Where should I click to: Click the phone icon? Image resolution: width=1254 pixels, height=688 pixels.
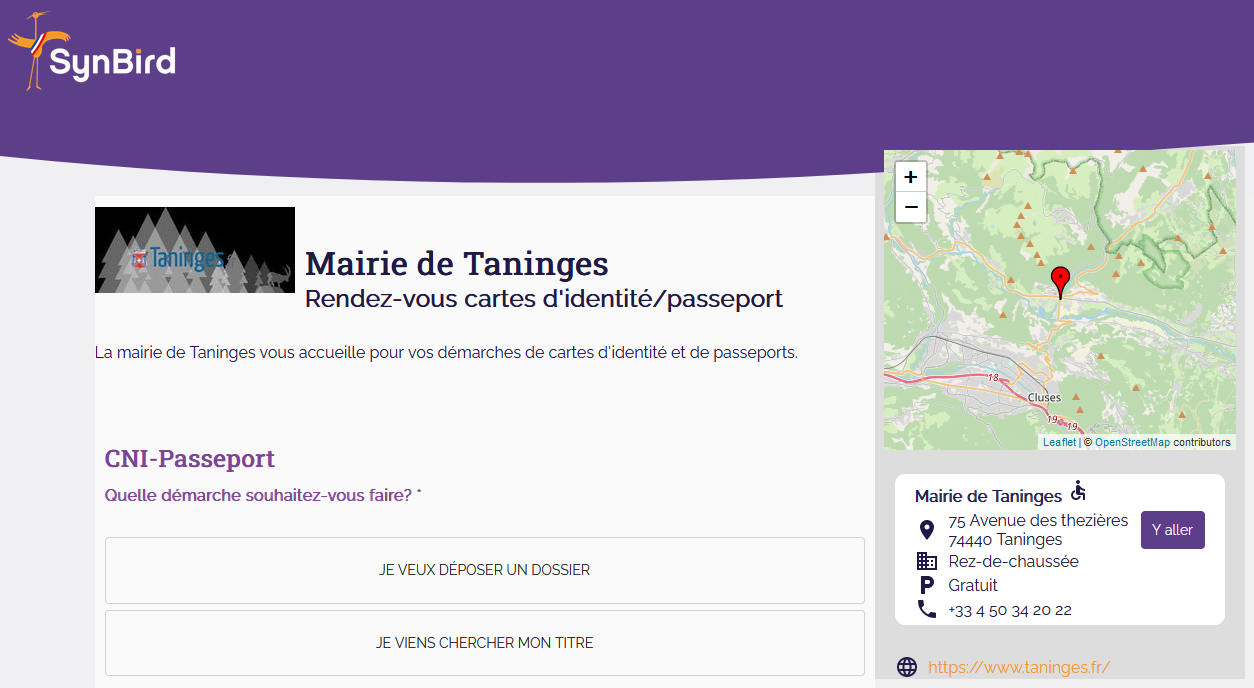pos(926,609)
